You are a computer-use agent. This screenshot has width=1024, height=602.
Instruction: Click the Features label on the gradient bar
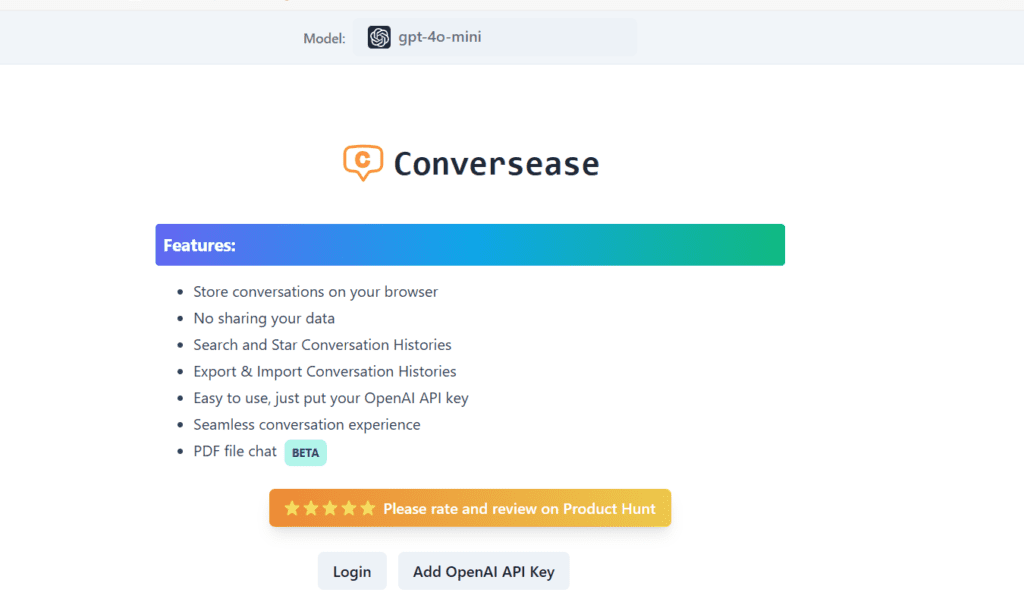click(199, 244)
